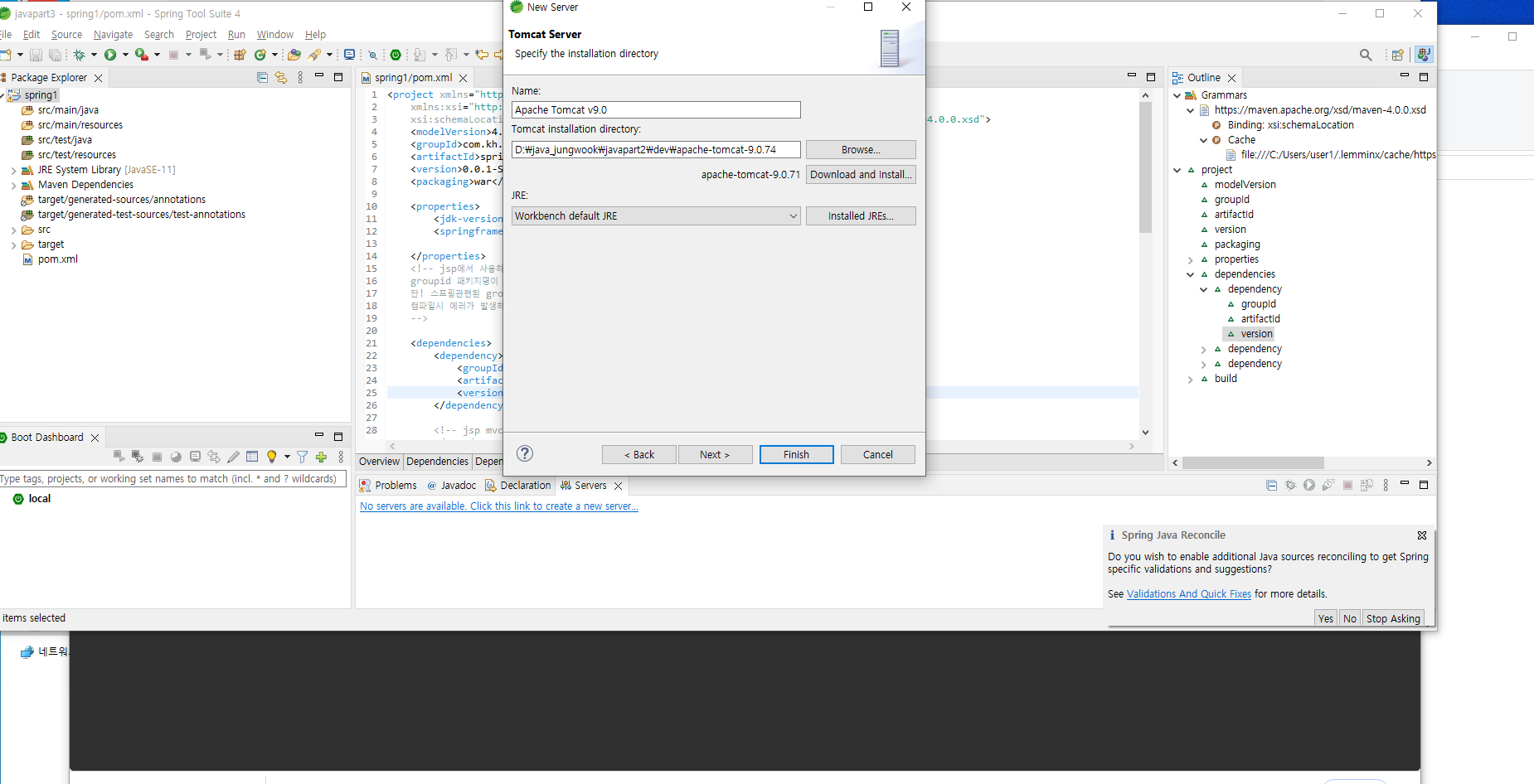The width and height of the screenshot is (1534, 784).
Task: Click the search magnifier icon in toolbar
Action: point(1366,55)
